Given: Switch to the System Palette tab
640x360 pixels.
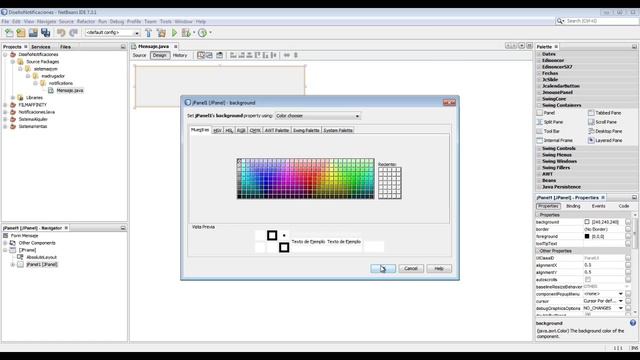Looking at the screenshot, I should [338, 130].
